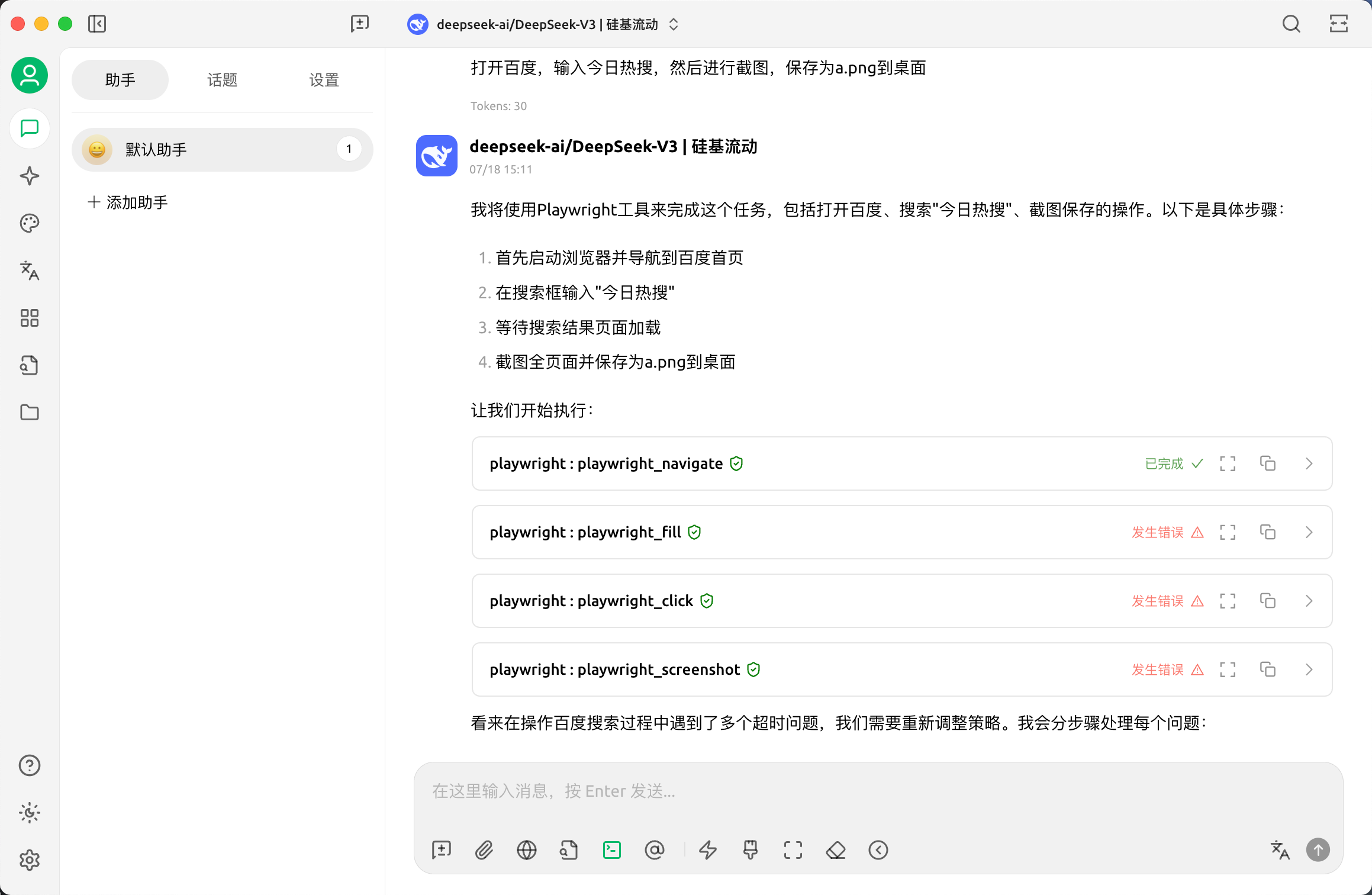
Task: Open the chat assistants sidebar icon
Action: [30, 128]
